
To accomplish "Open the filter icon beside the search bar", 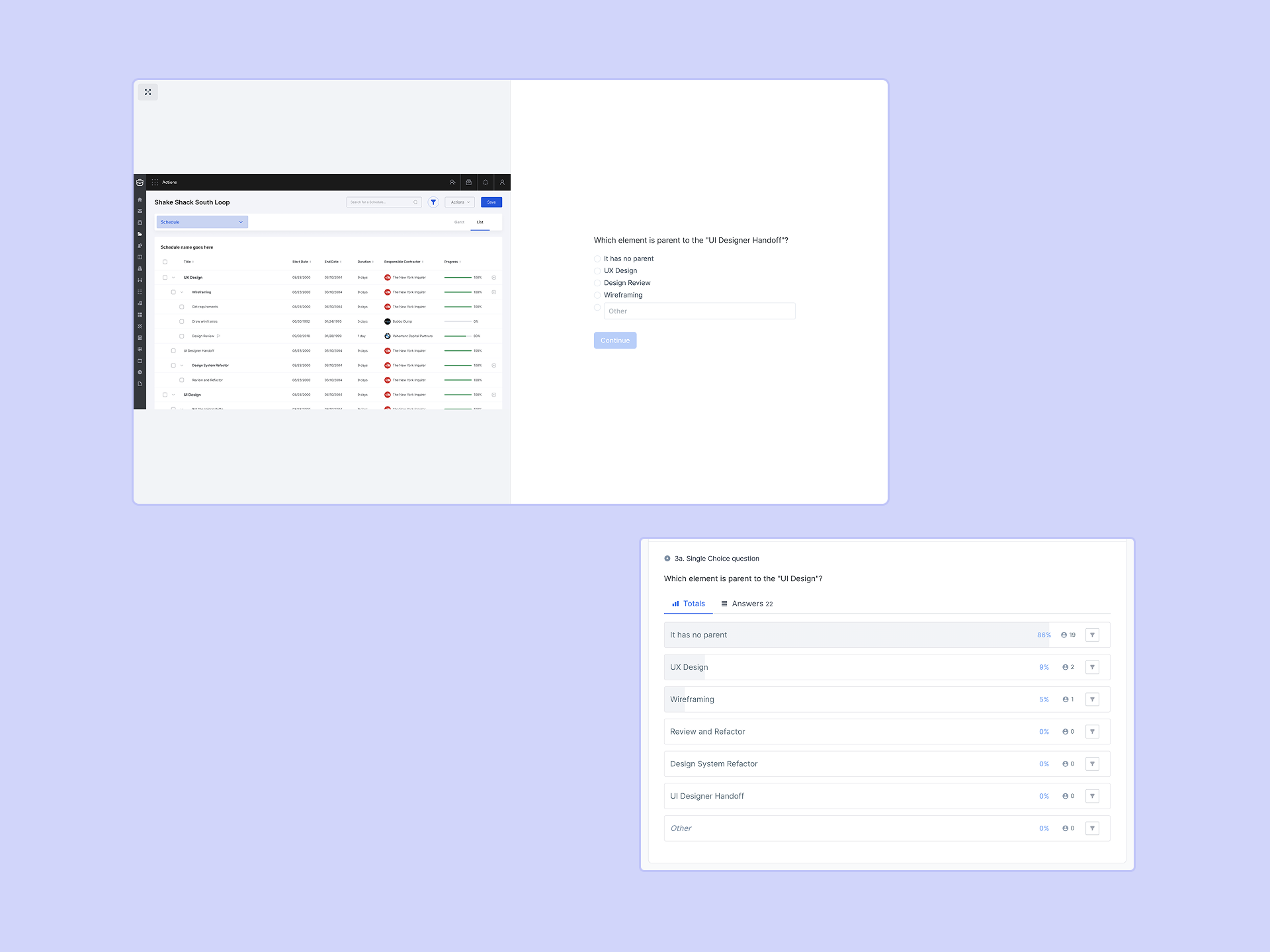I will (433, 202).
